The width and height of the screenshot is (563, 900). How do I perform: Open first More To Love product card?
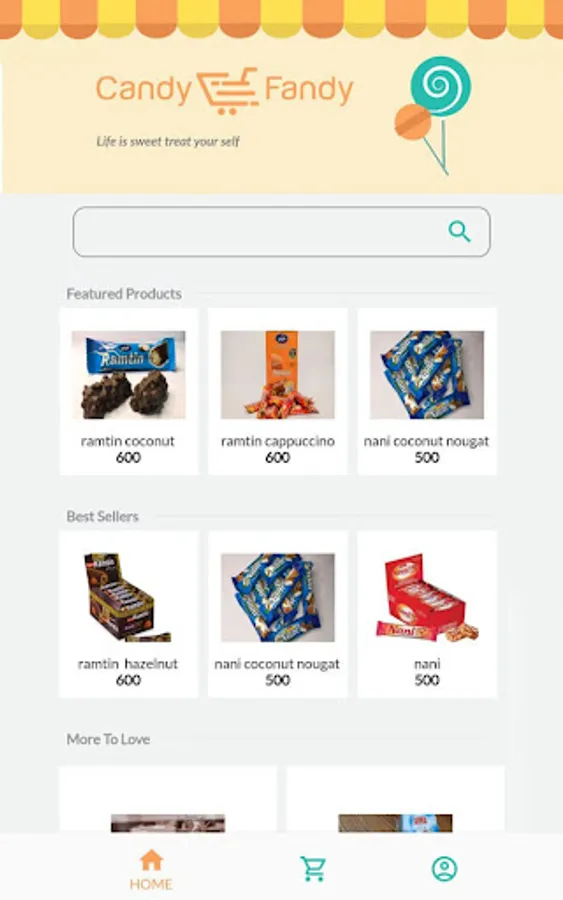(168, 799)
